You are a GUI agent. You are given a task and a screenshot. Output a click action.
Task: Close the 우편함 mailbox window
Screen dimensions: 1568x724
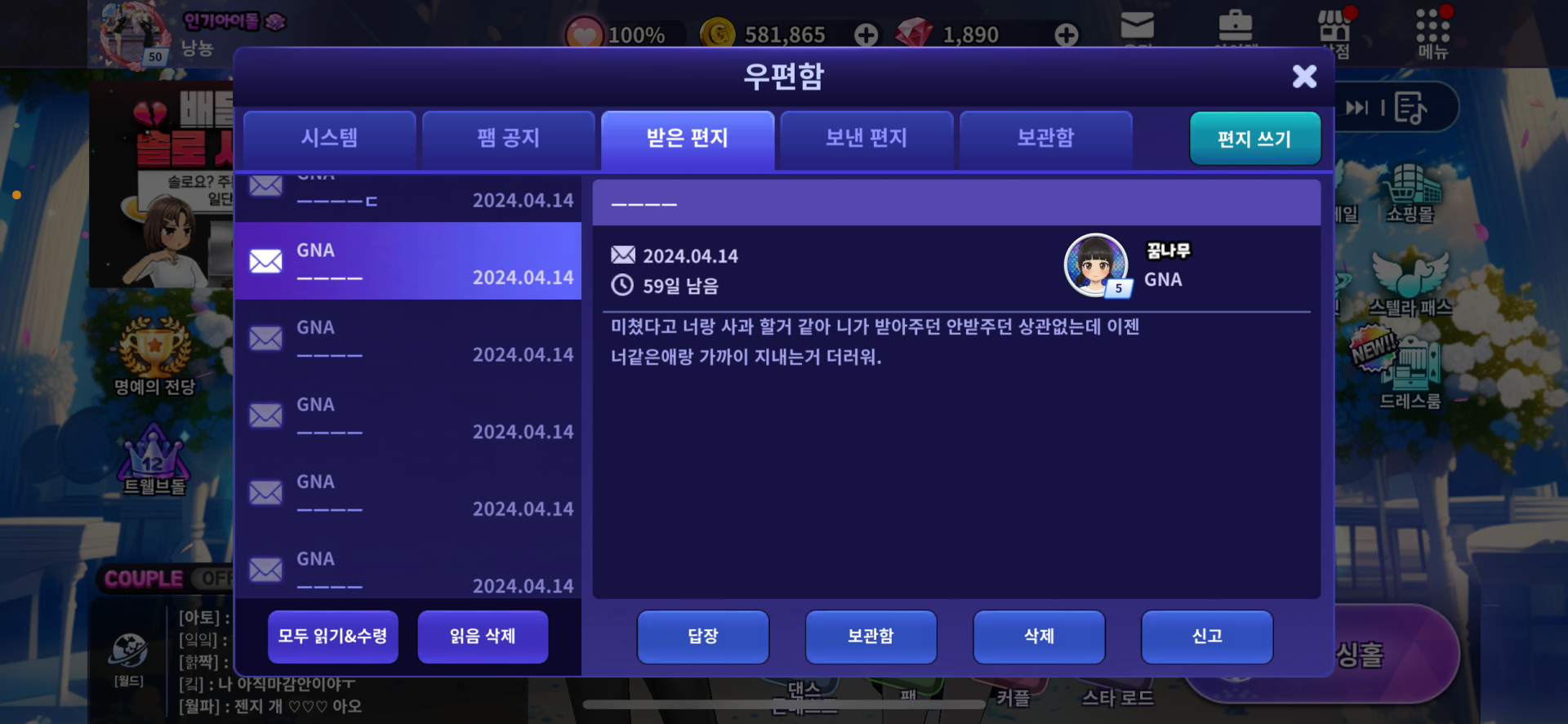click(1304, 77)
